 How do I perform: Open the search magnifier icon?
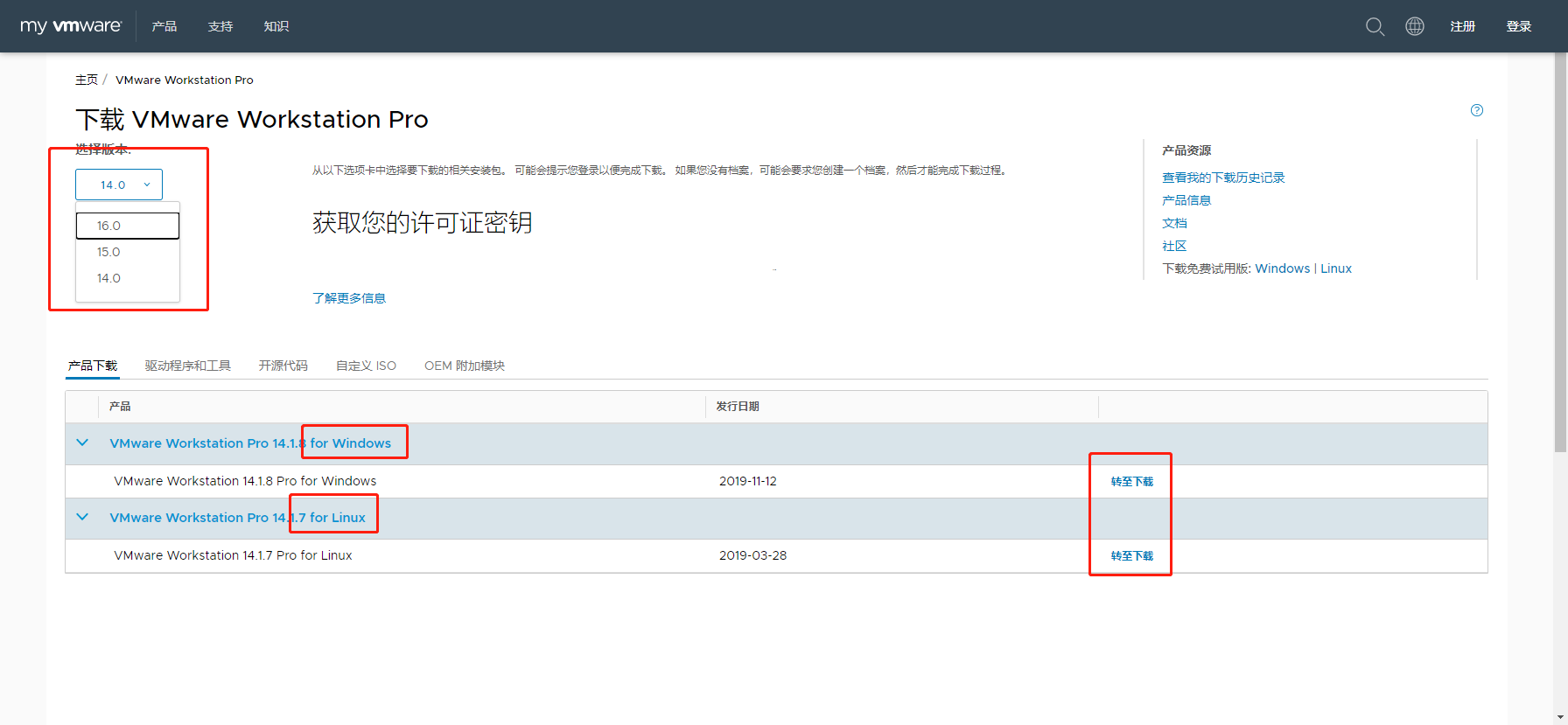[1375, 26]
